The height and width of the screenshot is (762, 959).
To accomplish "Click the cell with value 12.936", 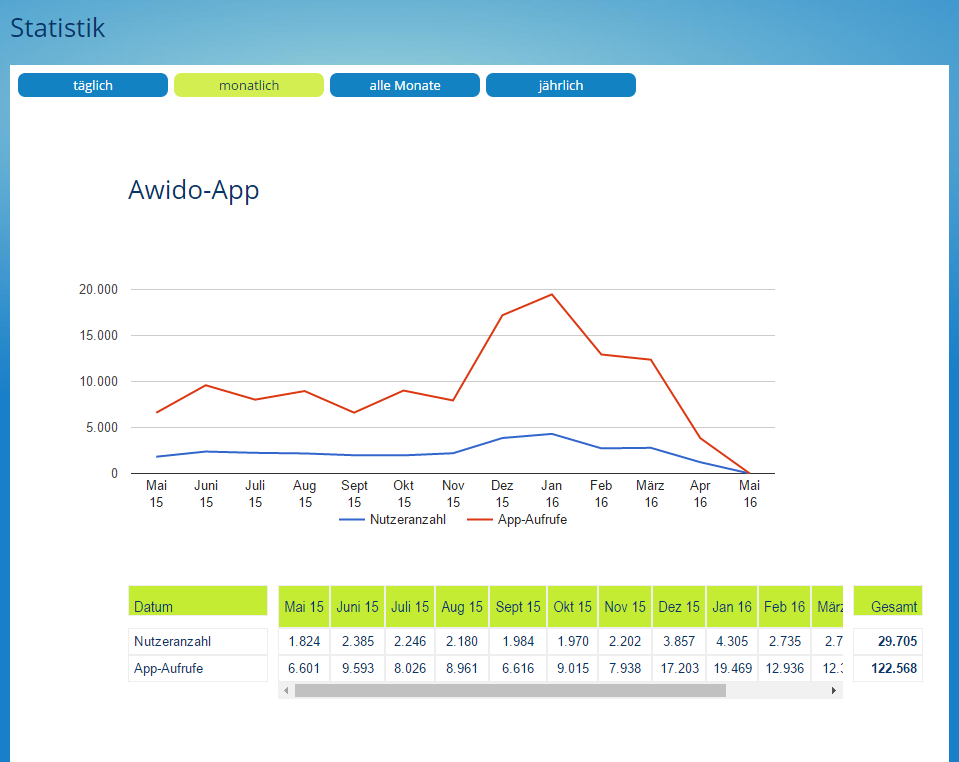I will pos(785,668).
